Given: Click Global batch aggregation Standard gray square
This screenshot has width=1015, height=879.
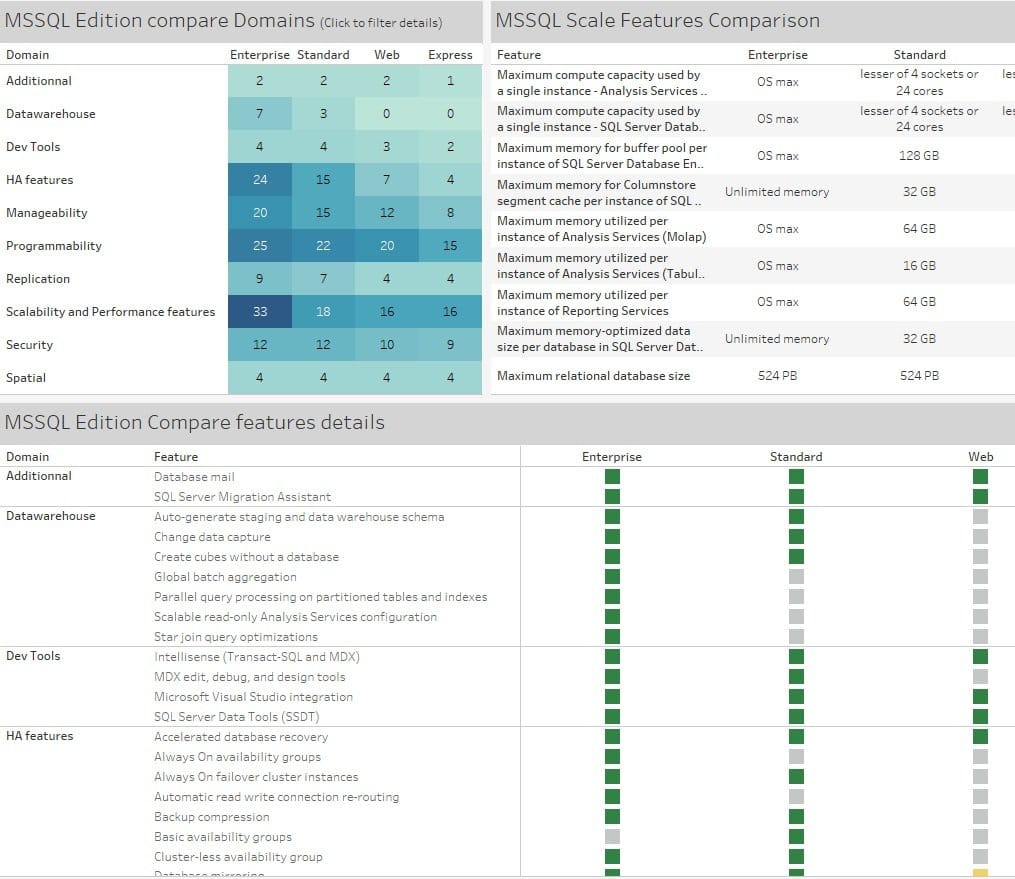Looking at the screenshot, I should 796,577.
